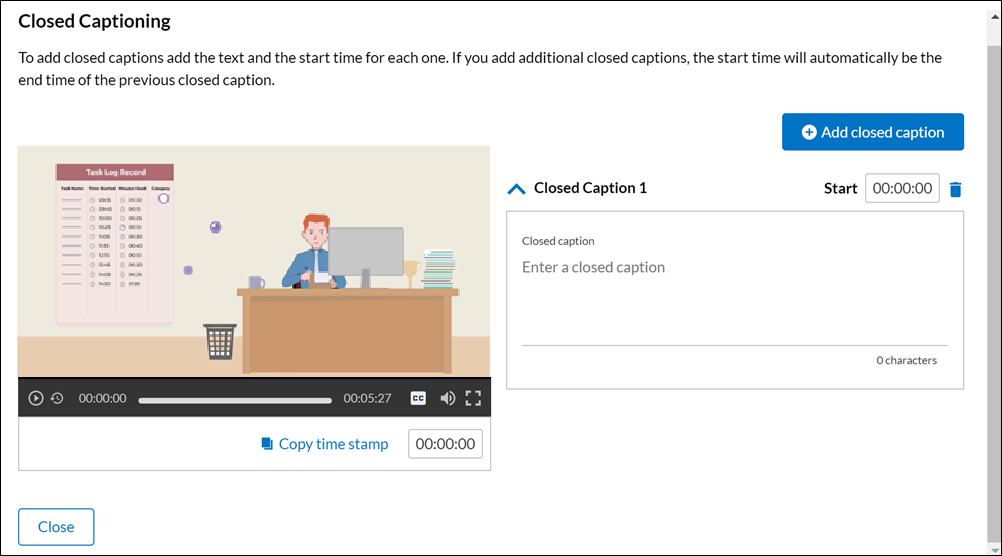Toggle the CC captions button on player
1002x556 pixels.
coord(418,398)
